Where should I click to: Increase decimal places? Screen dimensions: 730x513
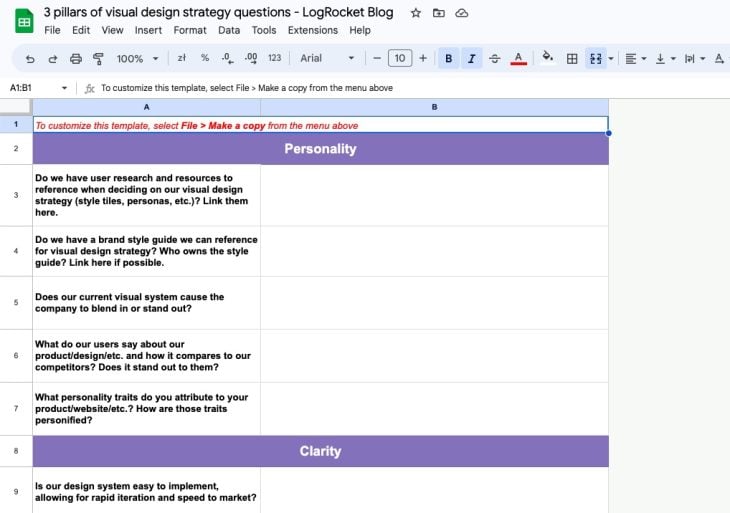(251, 58)
